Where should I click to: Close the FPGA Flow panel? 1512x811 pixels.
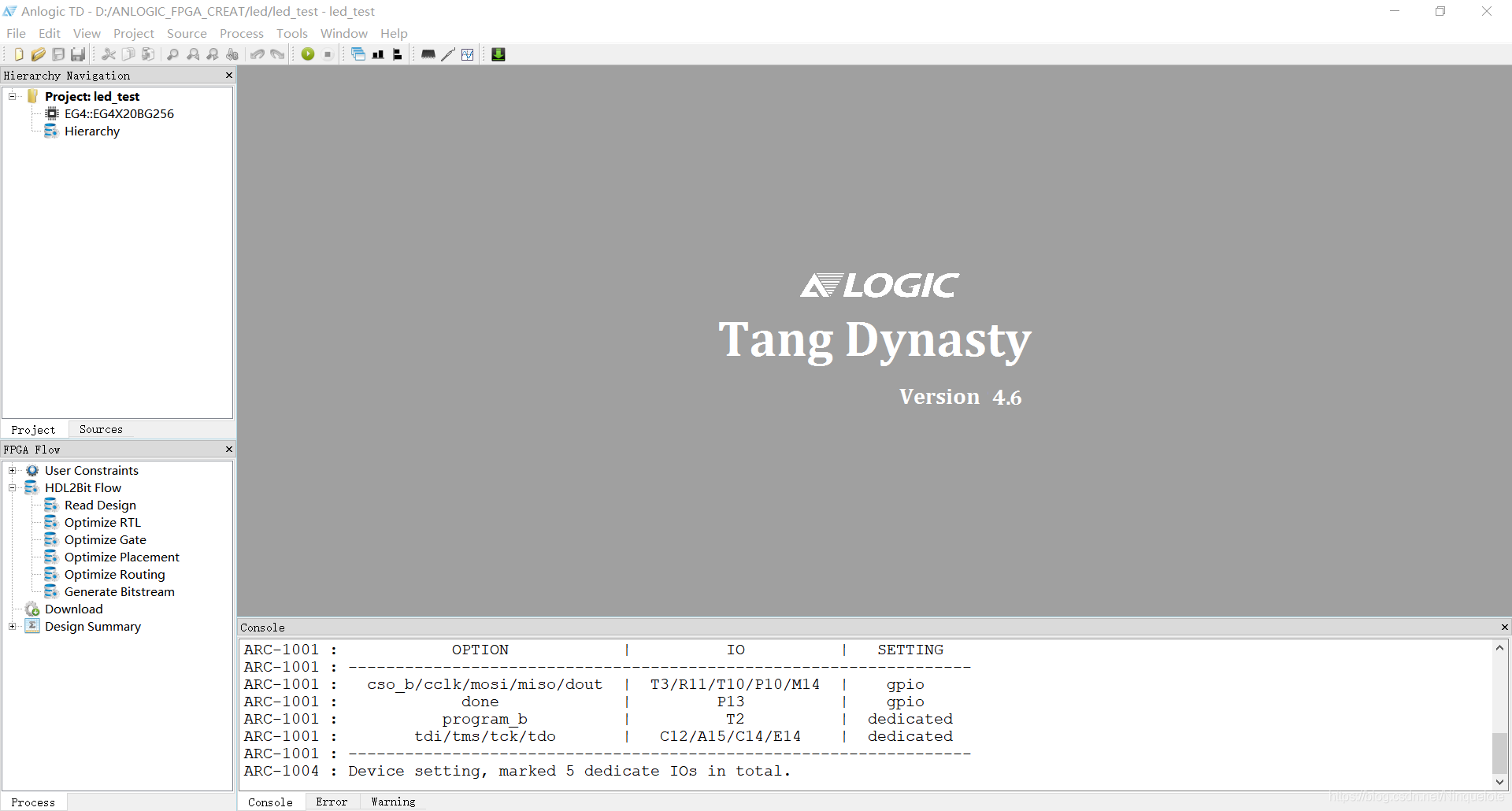(229, 449)
